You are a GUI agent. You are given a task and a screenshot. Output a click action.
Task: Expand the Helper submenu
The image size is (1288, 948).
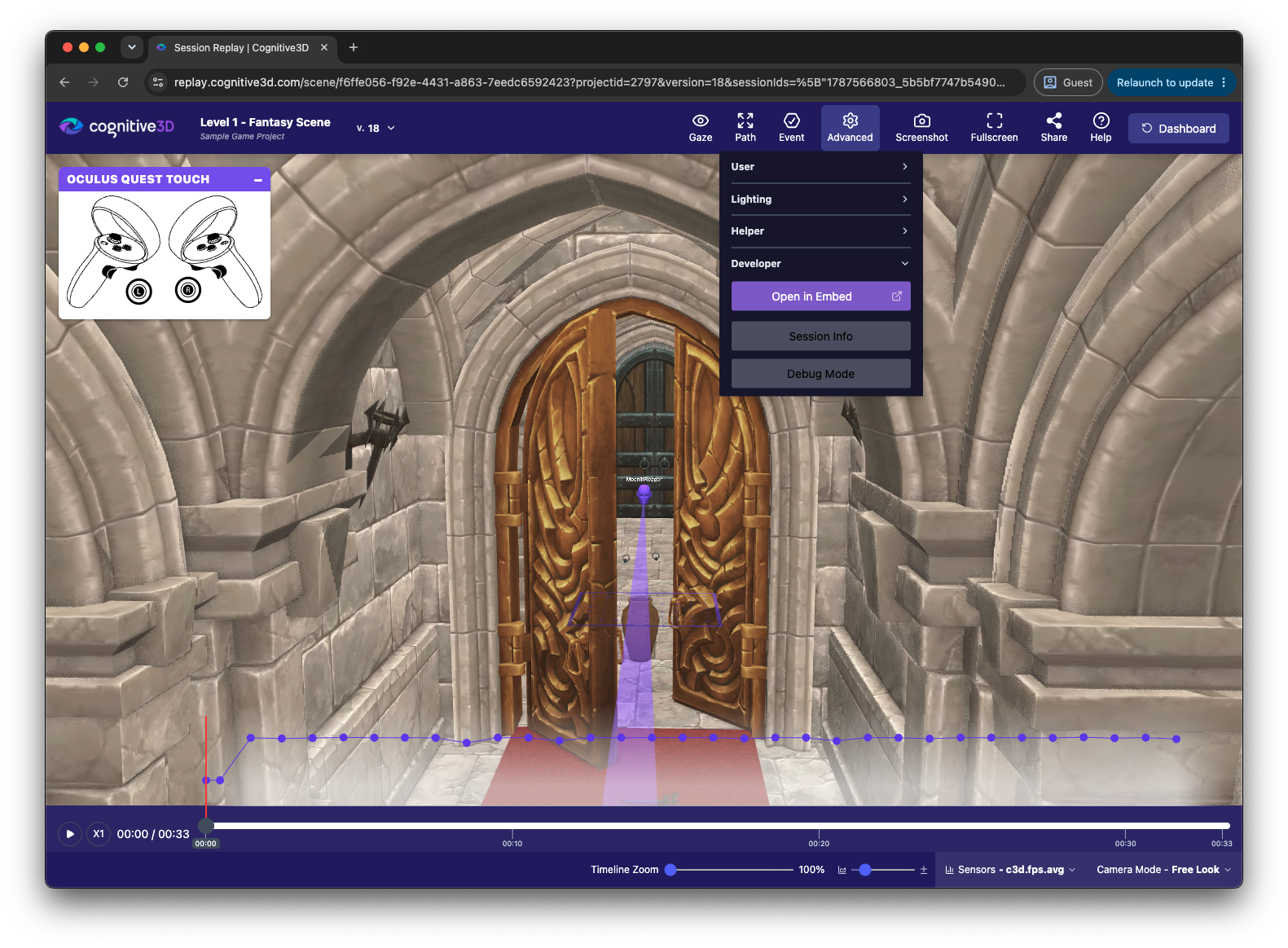(820, 231)
